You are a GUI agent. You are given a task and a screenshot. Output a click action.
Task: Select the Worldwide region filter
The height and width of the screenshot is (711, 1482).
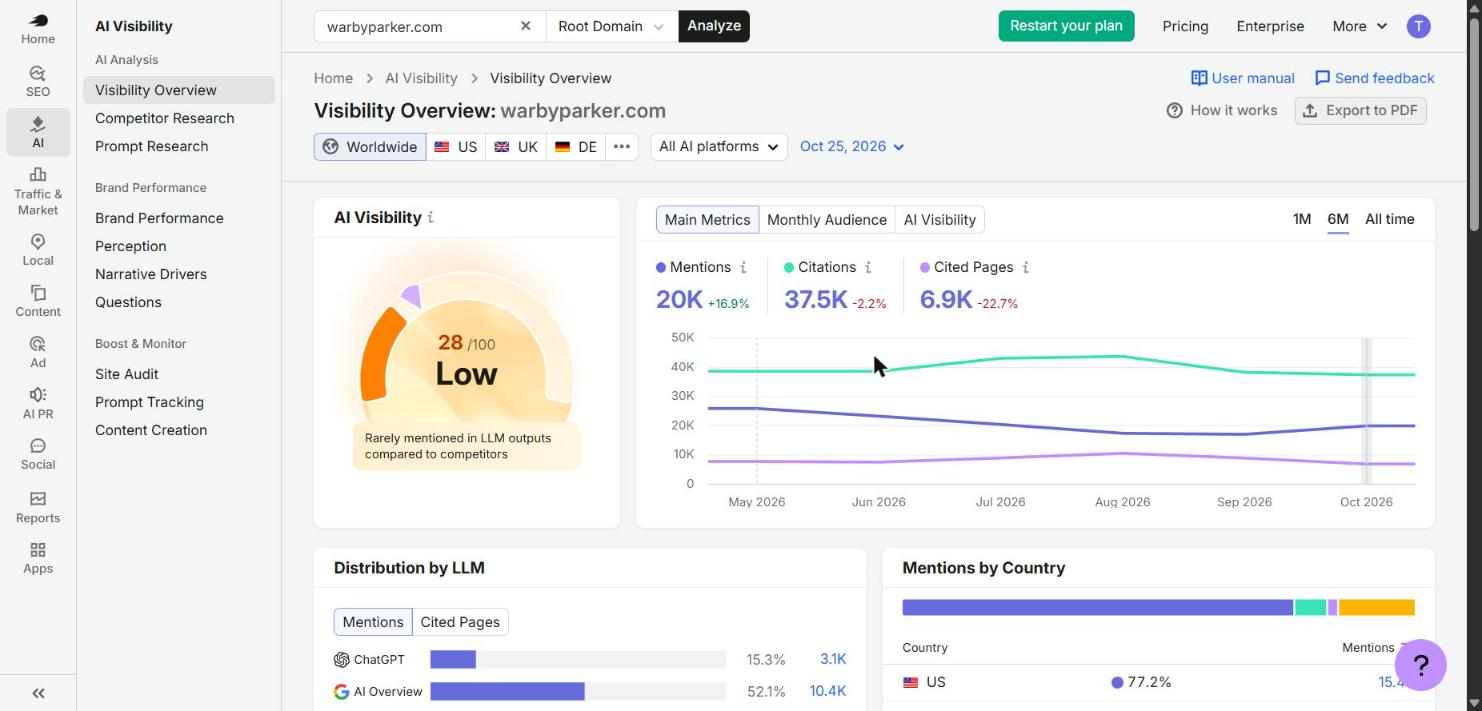pos(370,147)
